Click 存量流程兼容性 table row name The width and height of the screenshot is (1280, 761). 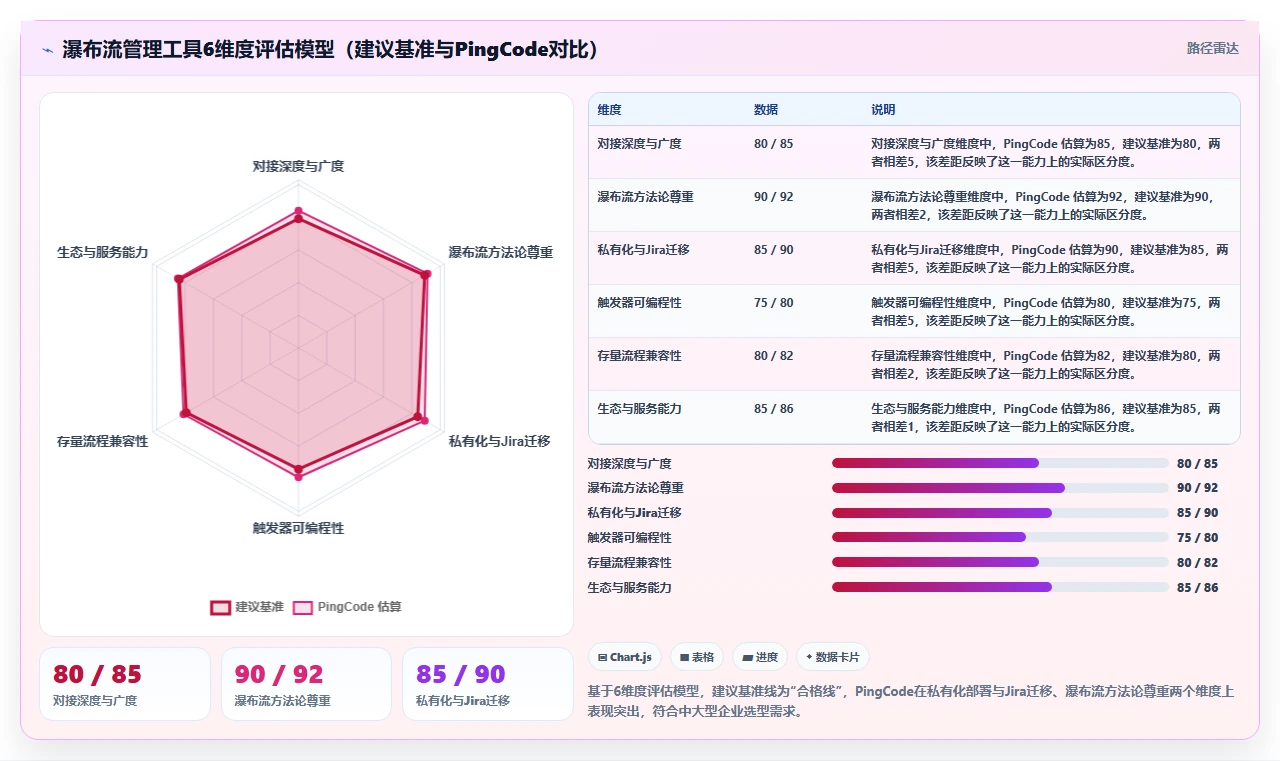(x=639, y=356)
